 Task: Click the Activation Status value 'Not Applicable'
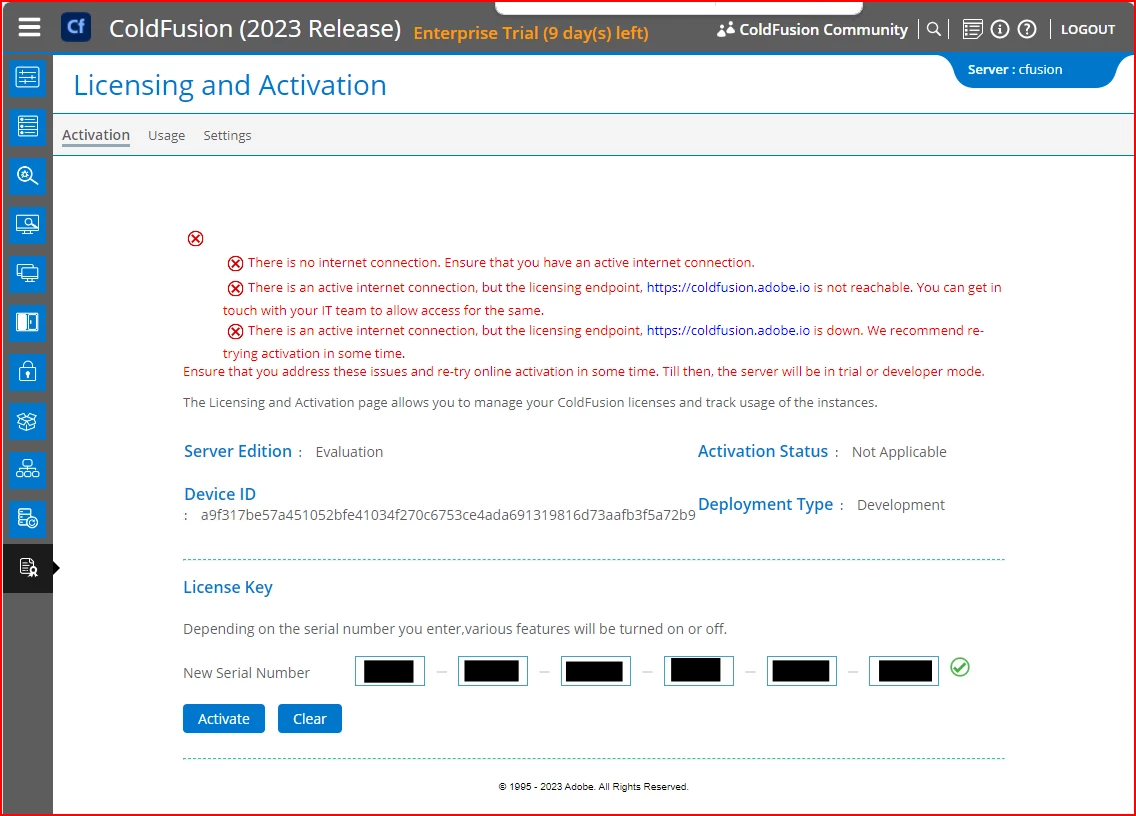(x=899, y=452)
